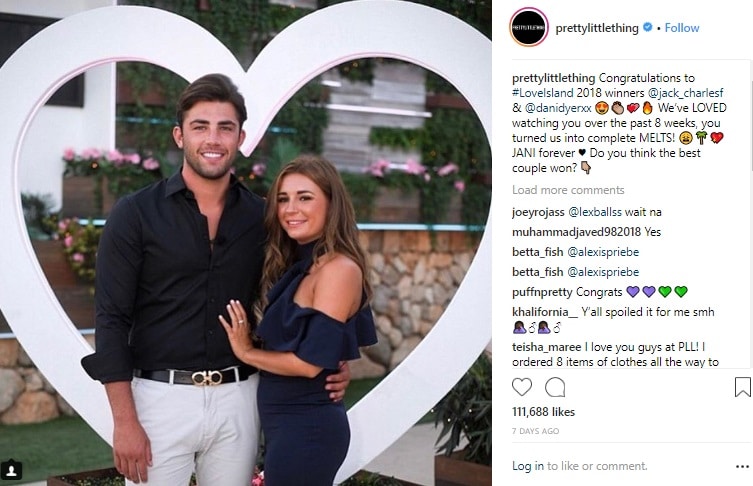Click the verified badge next to prettylittlething

point(647,27)
